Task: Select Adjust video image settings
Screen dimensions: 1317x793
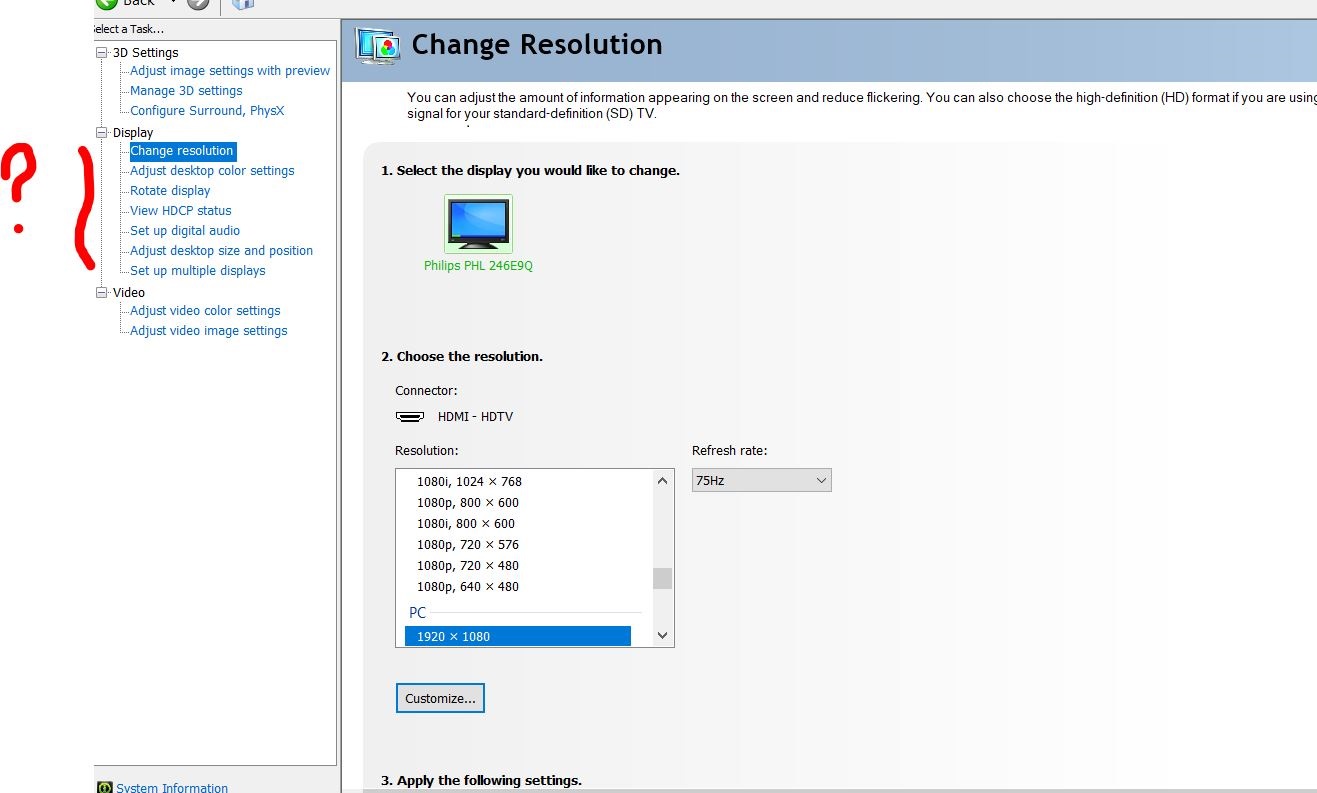Action: [208, 331]
